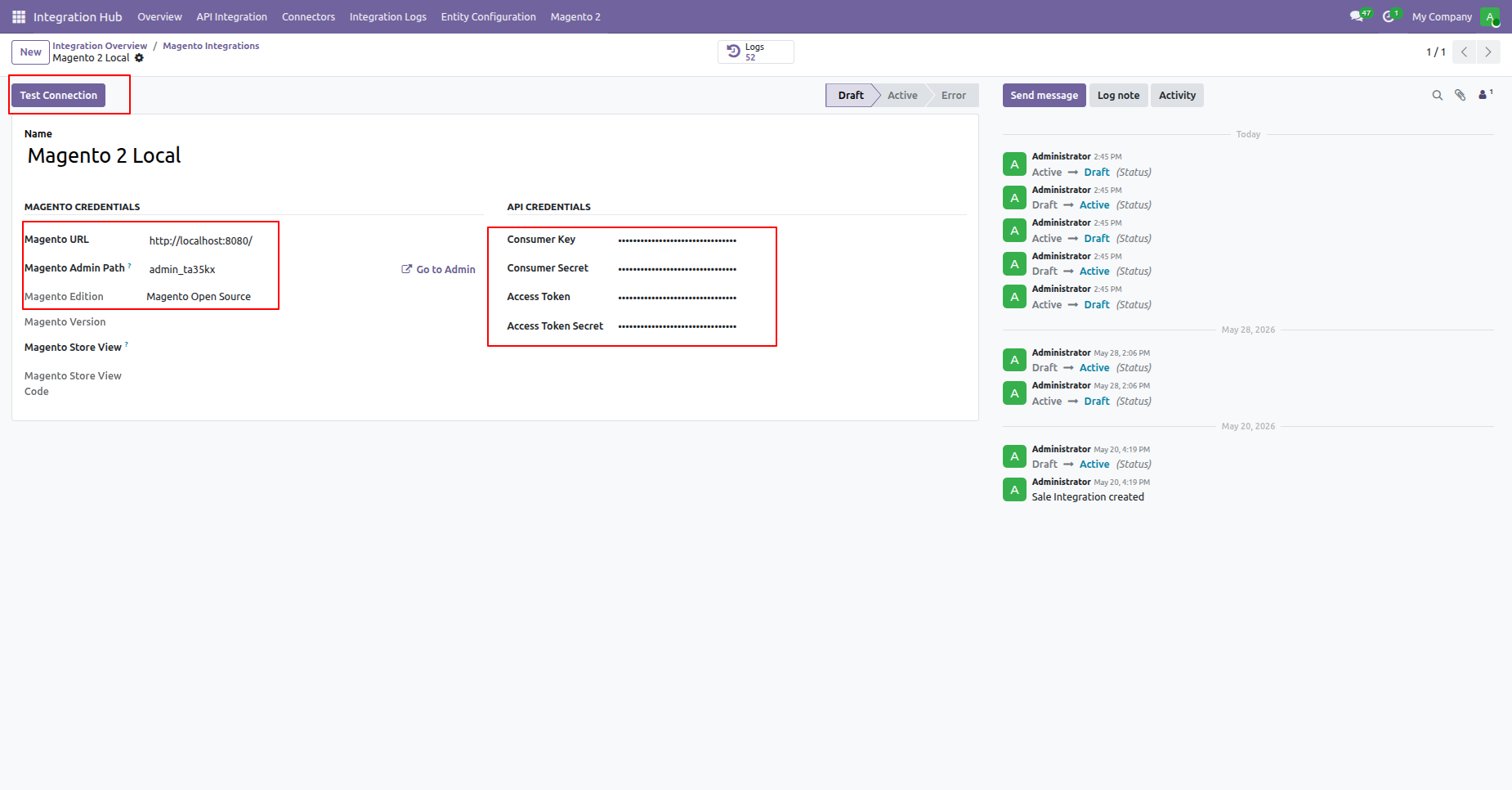The image size is (1512, 790).
Task: Go to the previous record arrow
Action: coord(1464,52)
